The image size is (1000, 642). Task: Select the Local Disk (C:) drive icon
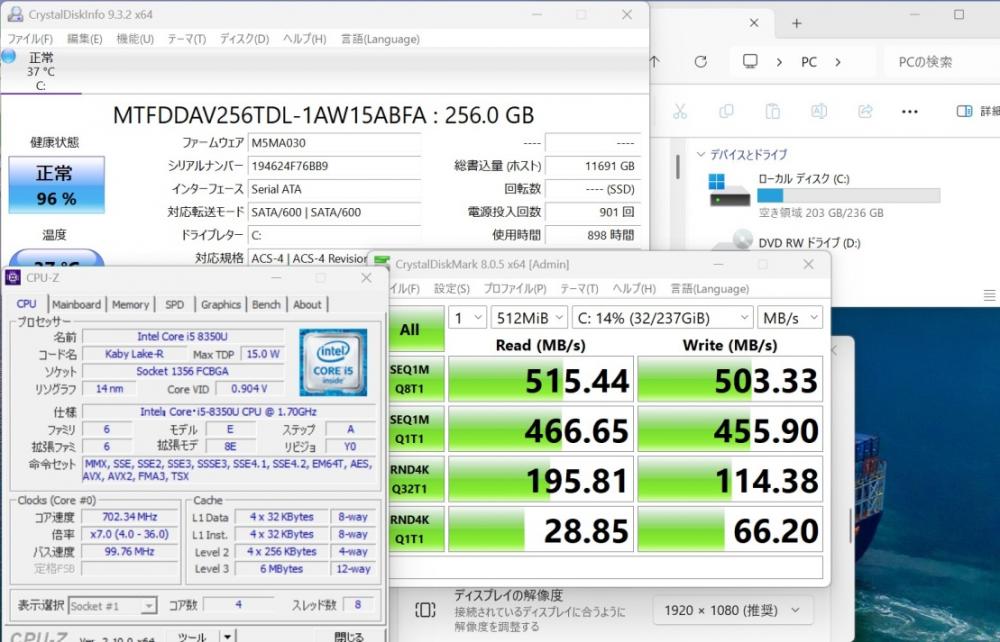(729, 190)
